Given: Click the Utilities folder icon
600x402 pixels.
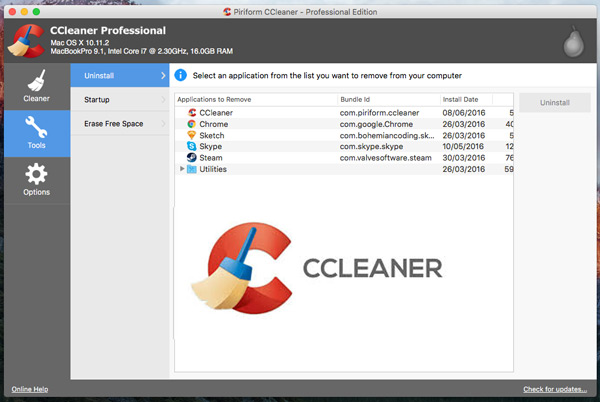Looking at the screenshot, I should click(x=192, y=169).
